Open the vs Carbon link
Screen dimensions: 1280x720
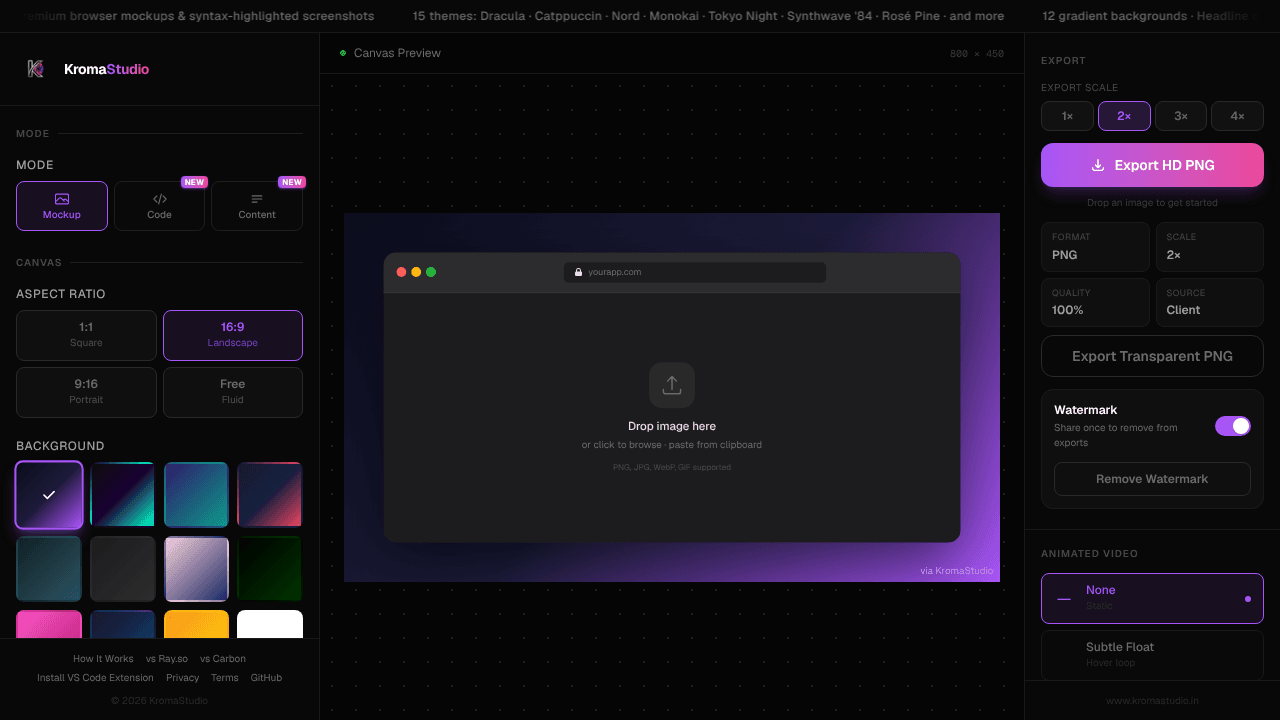[223, 659]
